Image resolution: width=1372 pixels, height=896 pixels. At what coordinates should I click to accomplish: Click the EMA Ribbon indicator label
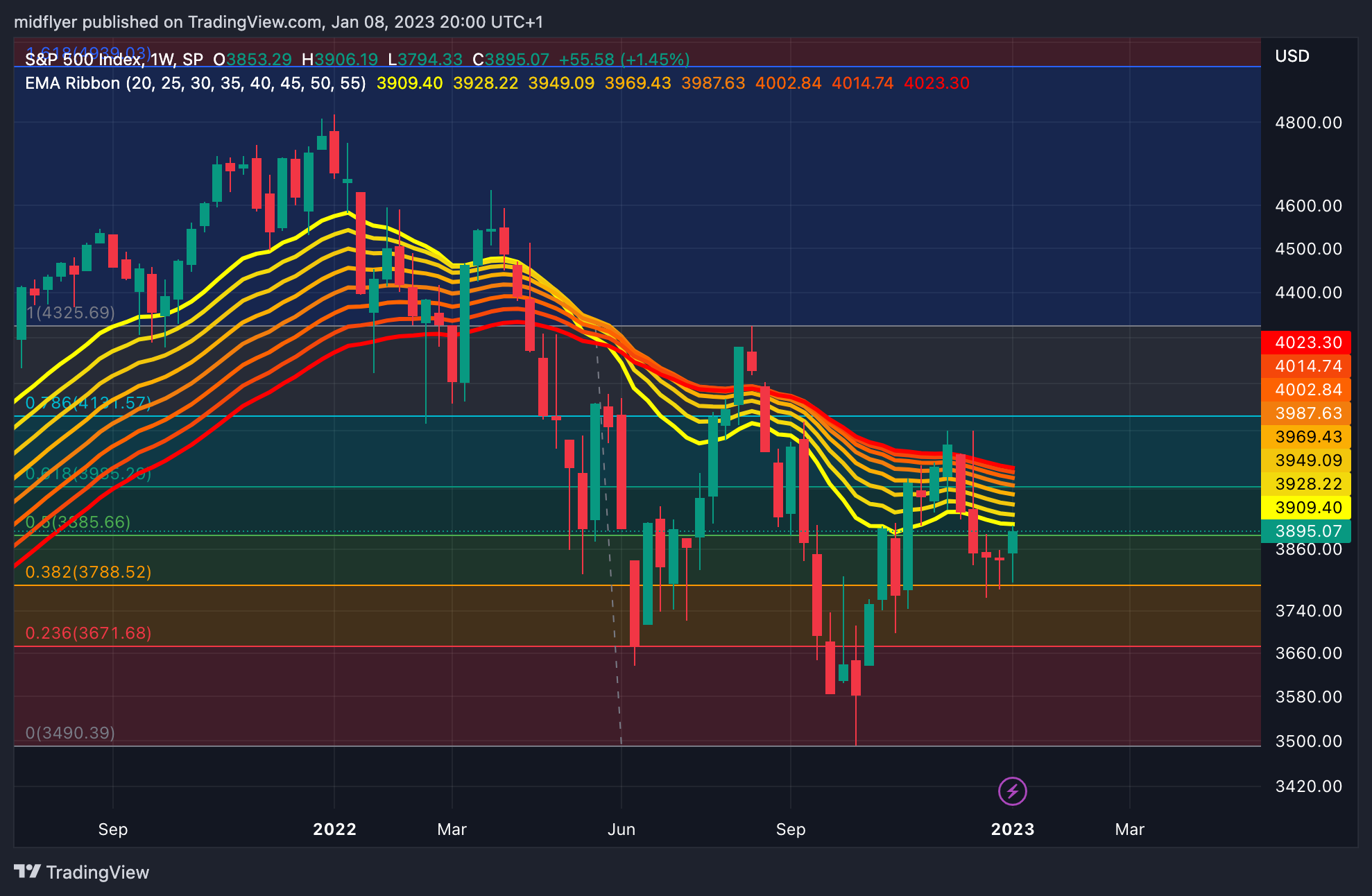[195, 83]
